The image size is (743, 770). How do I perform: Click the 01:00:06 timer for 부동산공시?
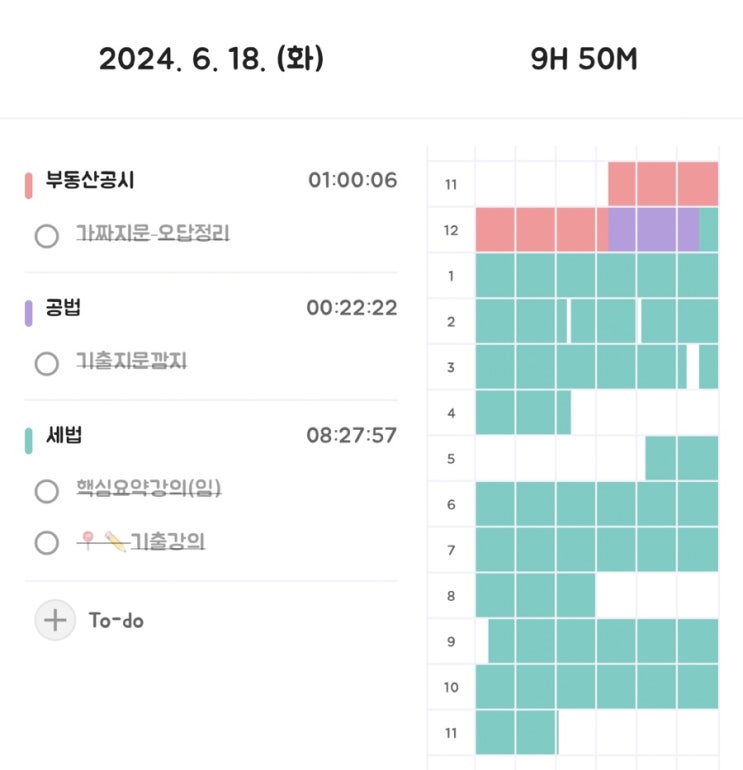(353, 180)
